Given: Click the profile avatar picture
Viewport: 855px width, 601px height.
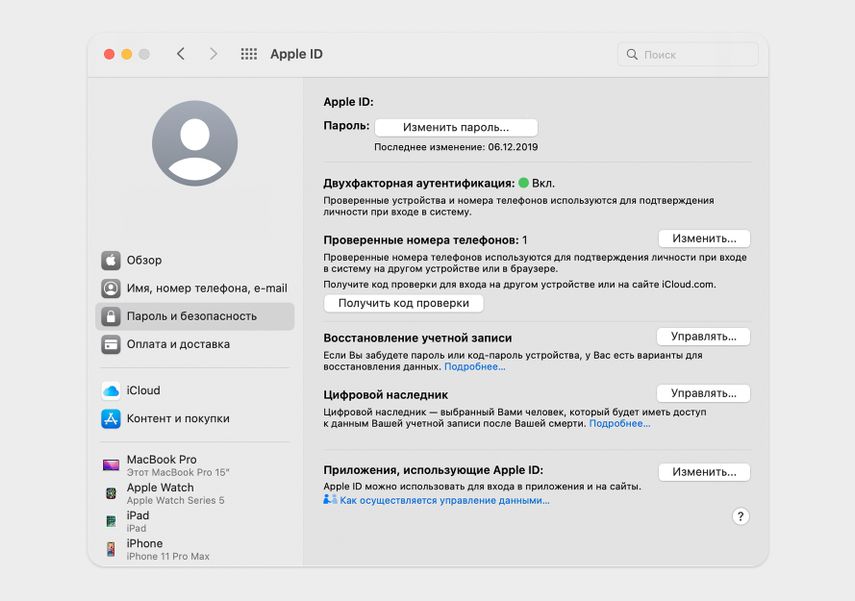Looking at the screenshot, I should (x=195, y=143).
